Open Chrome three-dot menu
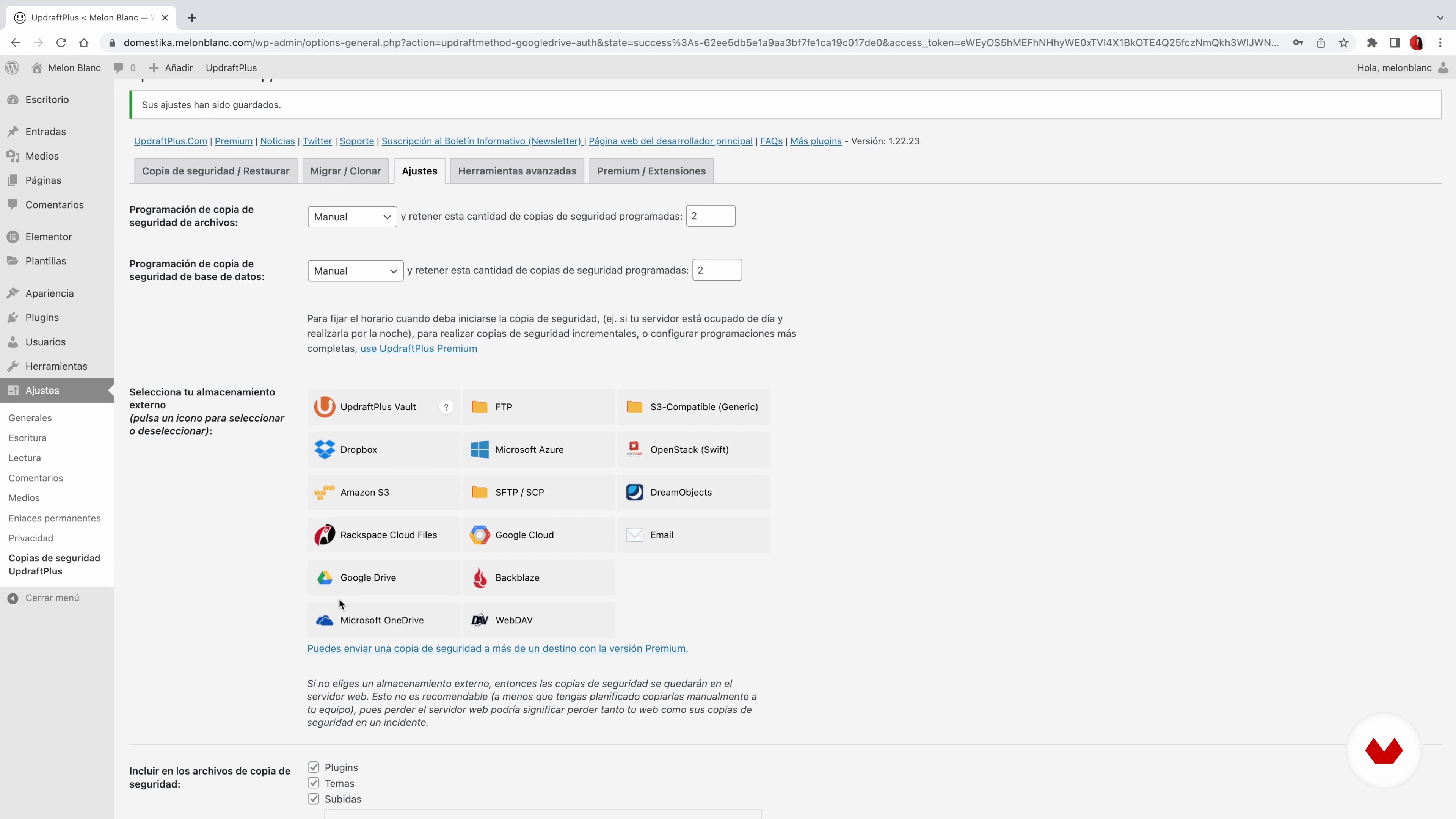 tap(1440, 43)
